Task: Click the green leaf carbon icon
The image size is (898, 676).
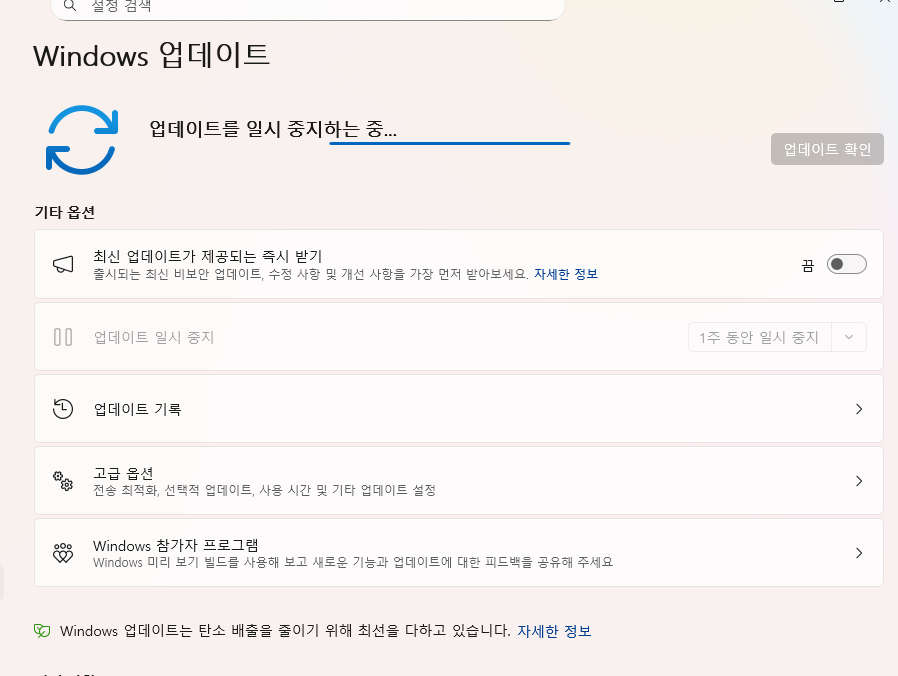Action: click(x=42, y=631)
